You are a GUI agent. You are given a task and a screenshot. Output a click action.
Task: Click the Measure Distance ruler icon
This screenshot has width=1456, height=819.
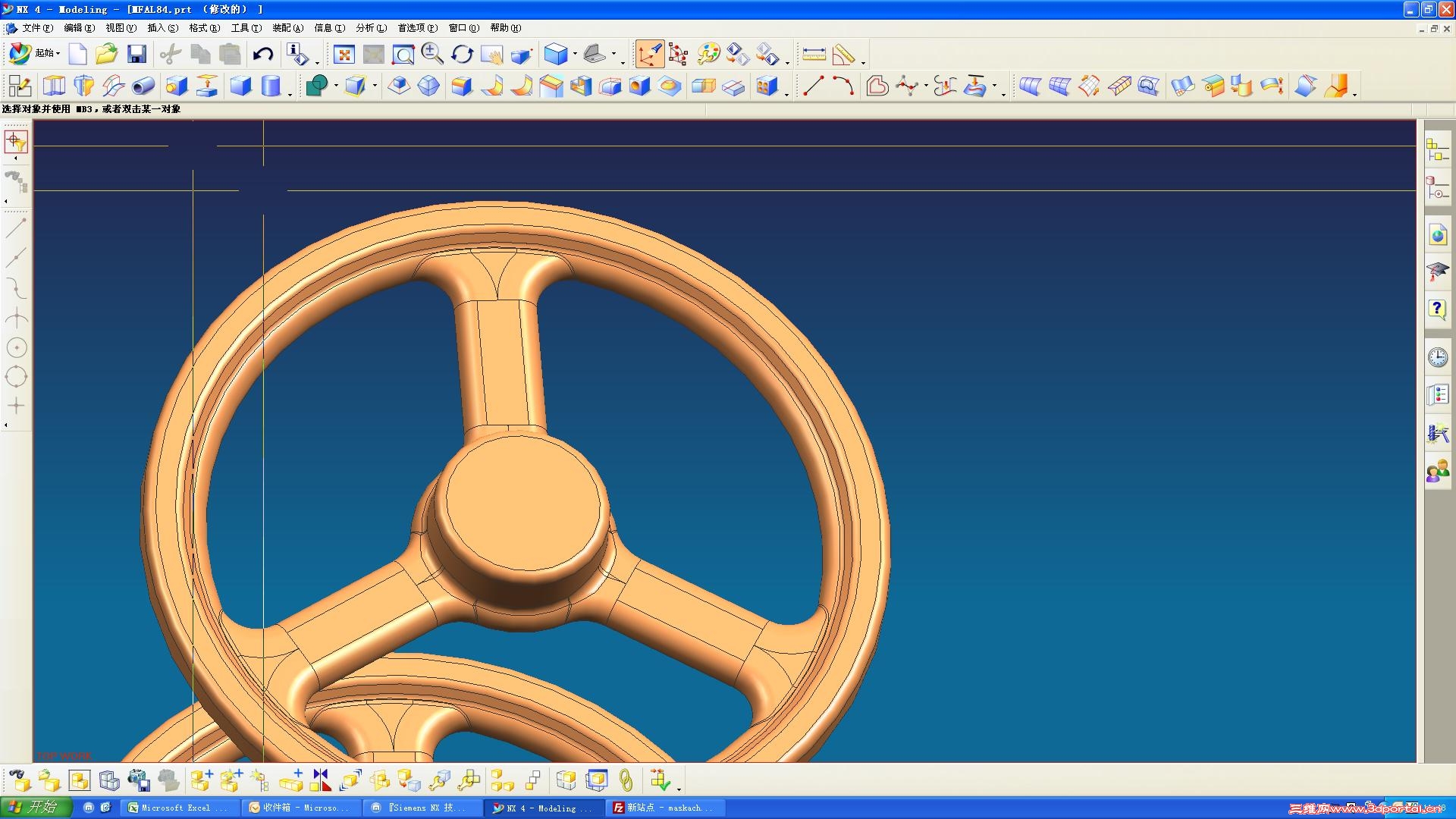pyautogui.click(x=814, y=54)
